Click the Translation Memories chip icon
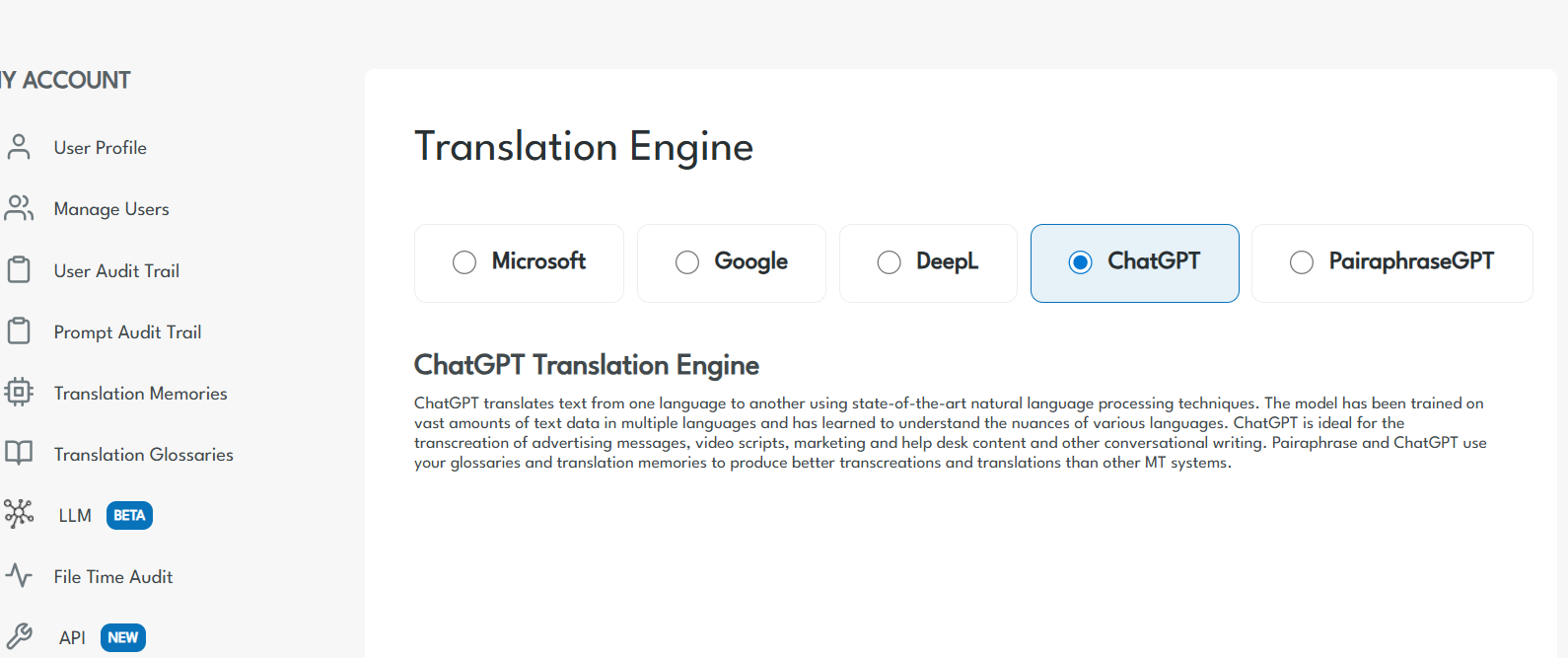This screenshot has height=658, width=1568. (x=19, y=393)
